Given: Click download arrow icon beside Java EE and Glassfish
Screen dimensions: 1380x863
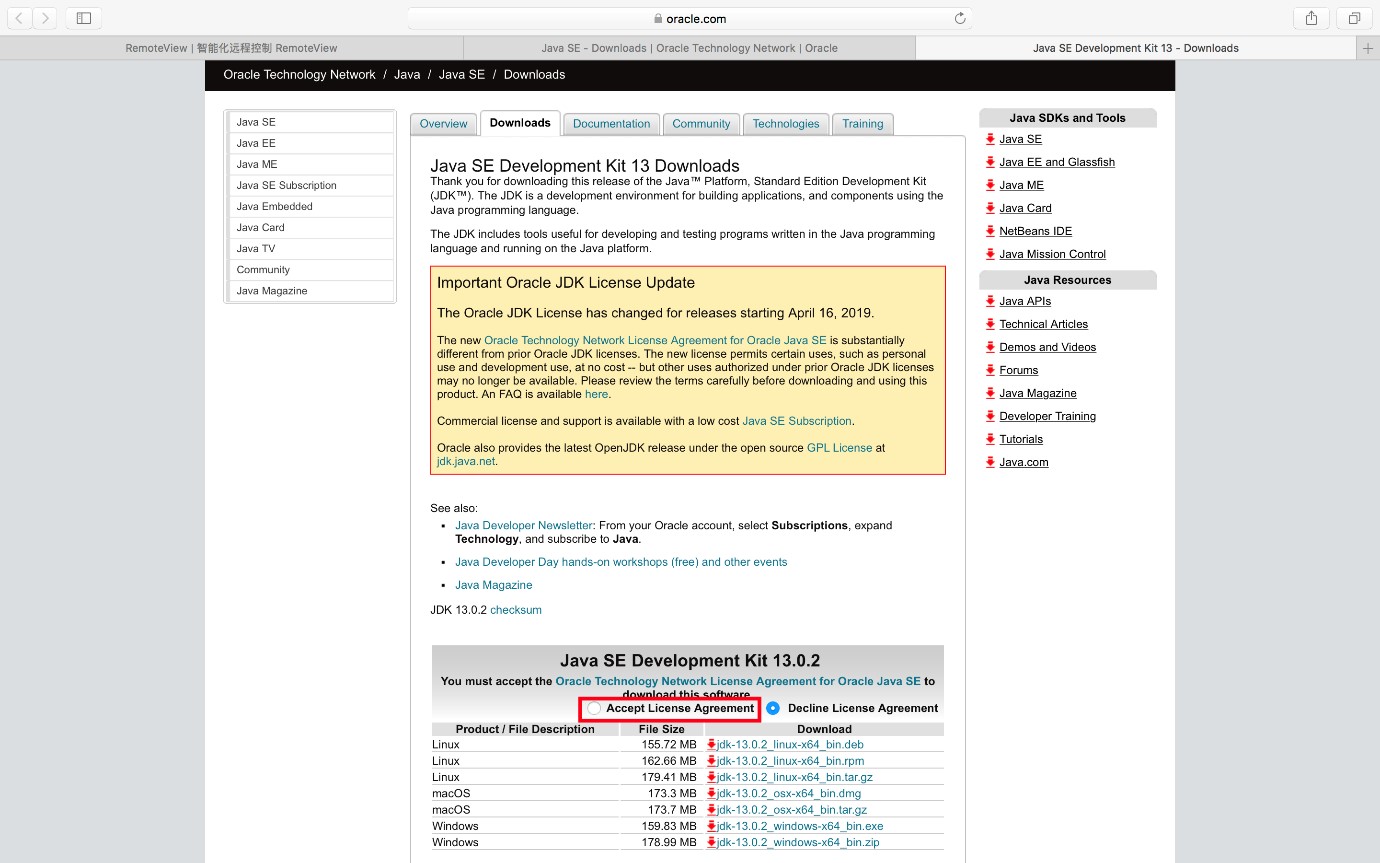Looking at the screenshot, I should (x=990, y=162).
